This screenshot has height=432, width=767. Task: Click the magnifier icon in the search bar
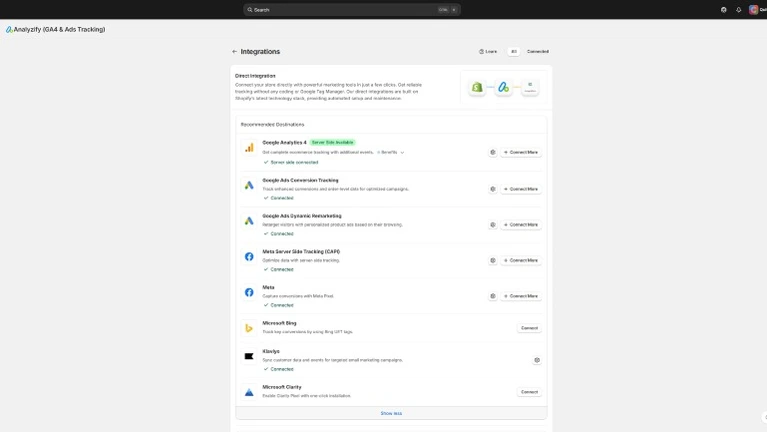tap(249, 10)
